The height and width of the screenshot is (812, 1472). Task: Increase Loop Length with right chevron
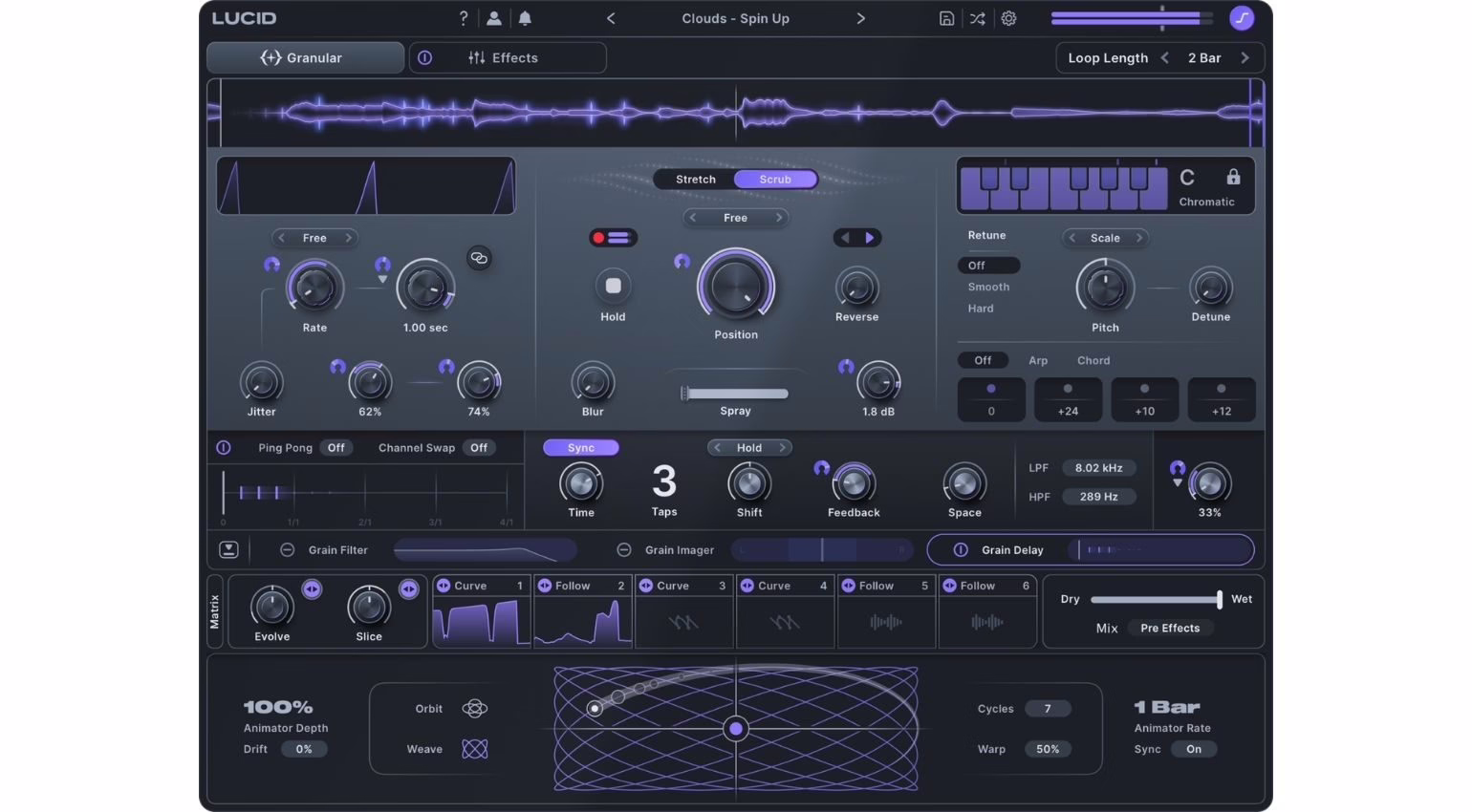click(x=1245, y=58)
